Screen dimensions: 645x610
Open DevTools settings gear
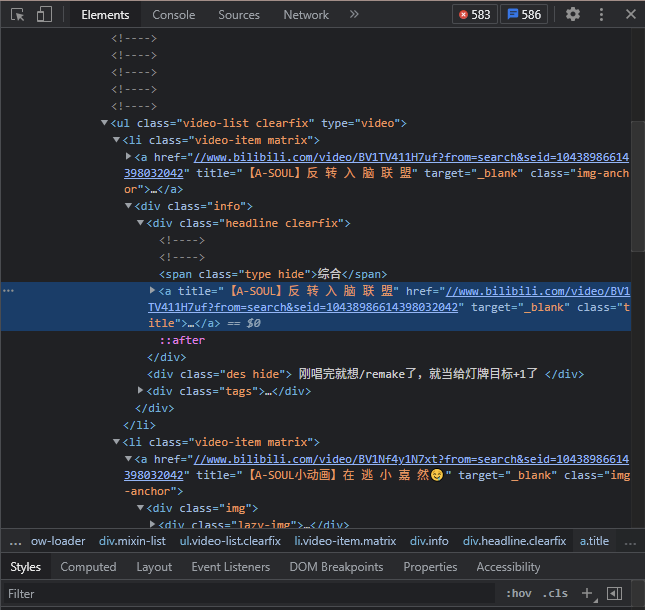point(573,14)
